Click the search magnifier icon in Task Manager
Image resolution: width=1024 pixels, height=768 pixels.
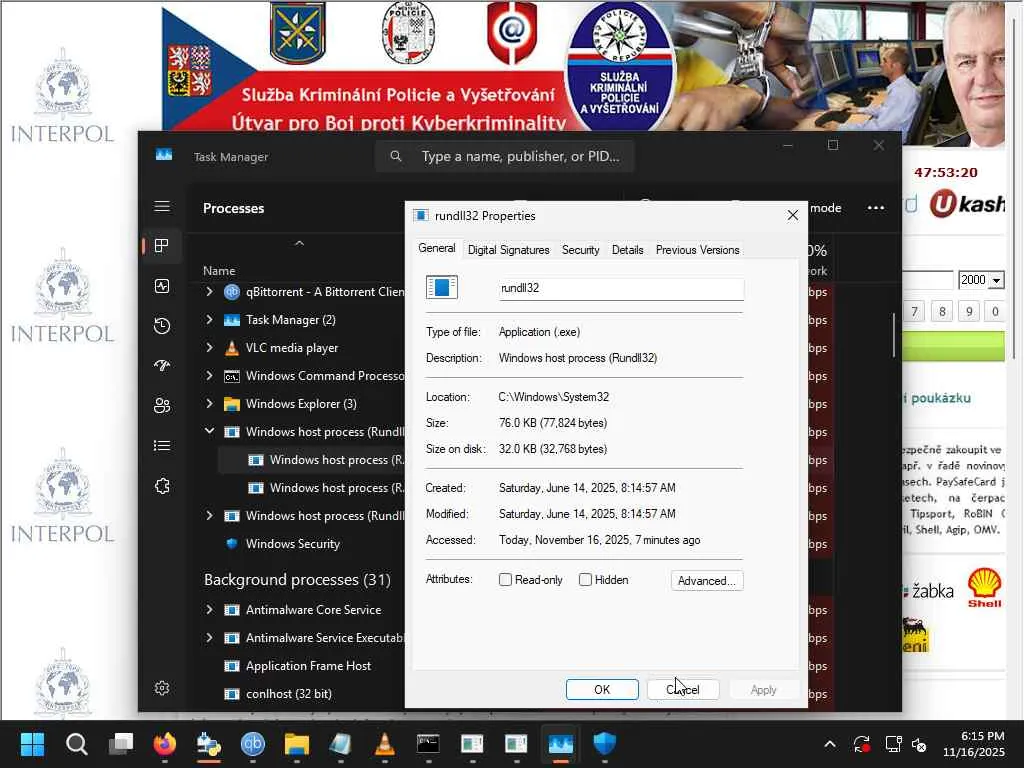(396, 156)
